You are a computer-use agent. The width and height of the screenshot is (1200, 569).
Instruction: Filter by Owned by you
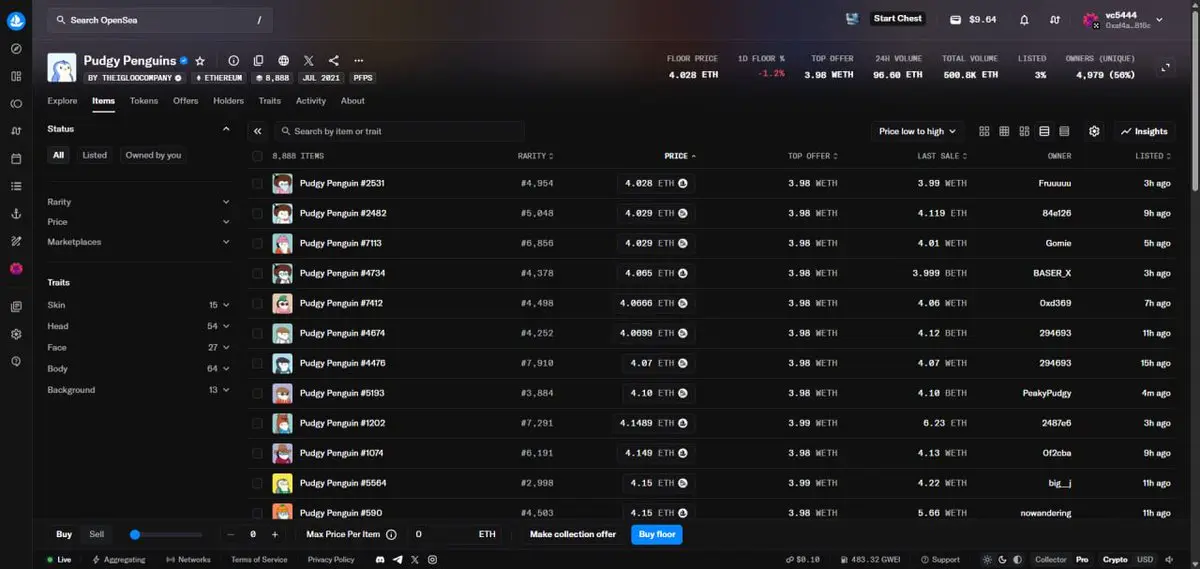pyautogui.click(x=153, y=155)
